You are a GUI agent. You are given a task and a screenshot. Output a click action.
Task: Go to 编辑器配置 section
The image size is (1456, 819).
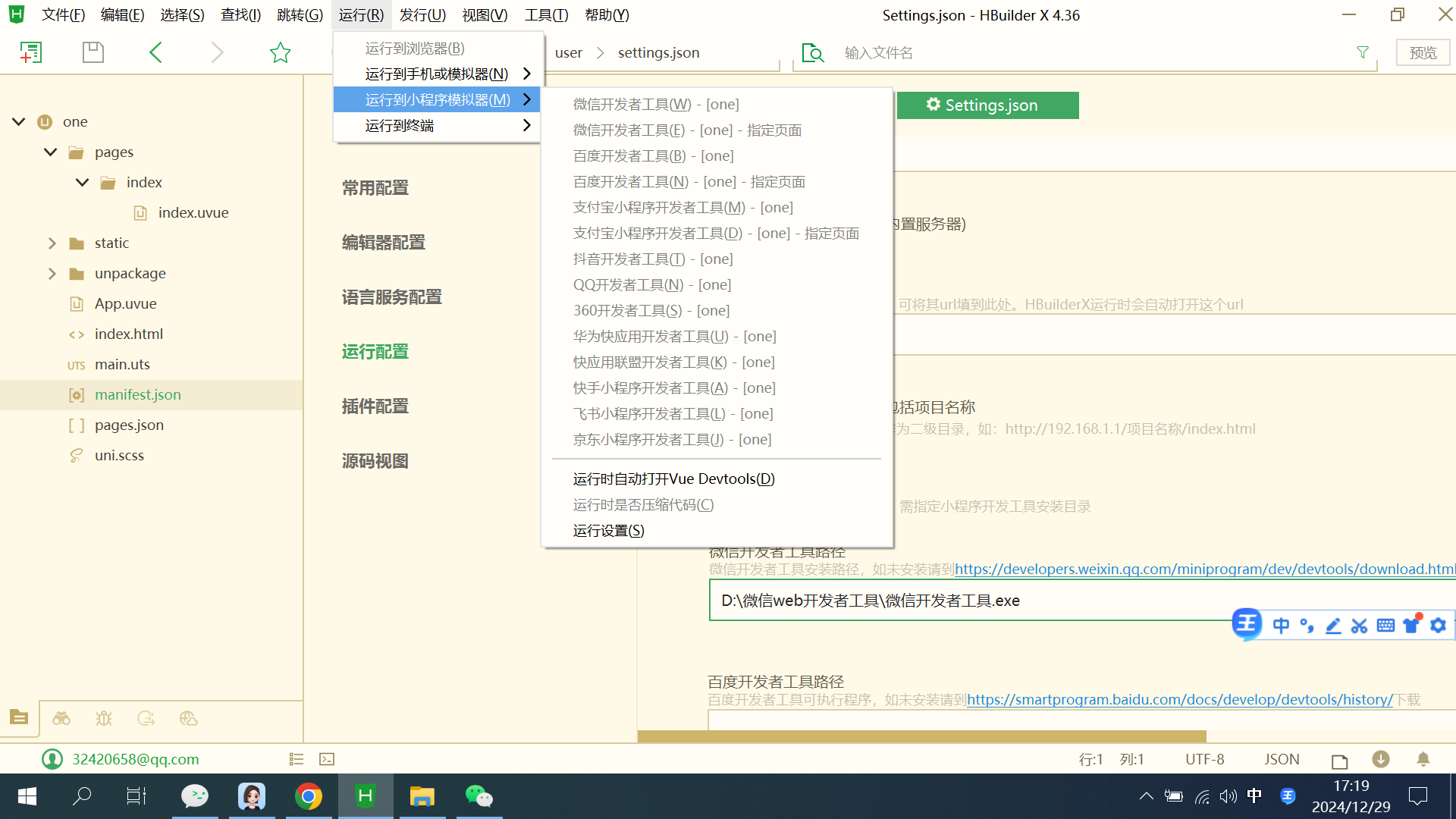[x=384, y=242]
